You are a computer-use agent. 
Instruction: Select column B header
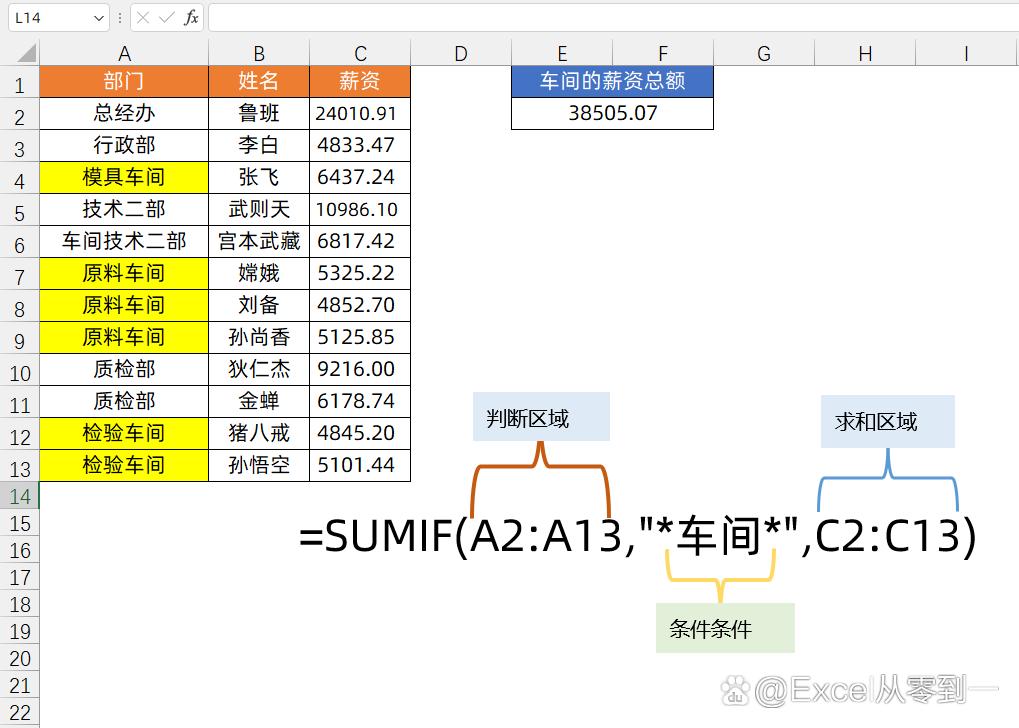(x=259, y=53)
